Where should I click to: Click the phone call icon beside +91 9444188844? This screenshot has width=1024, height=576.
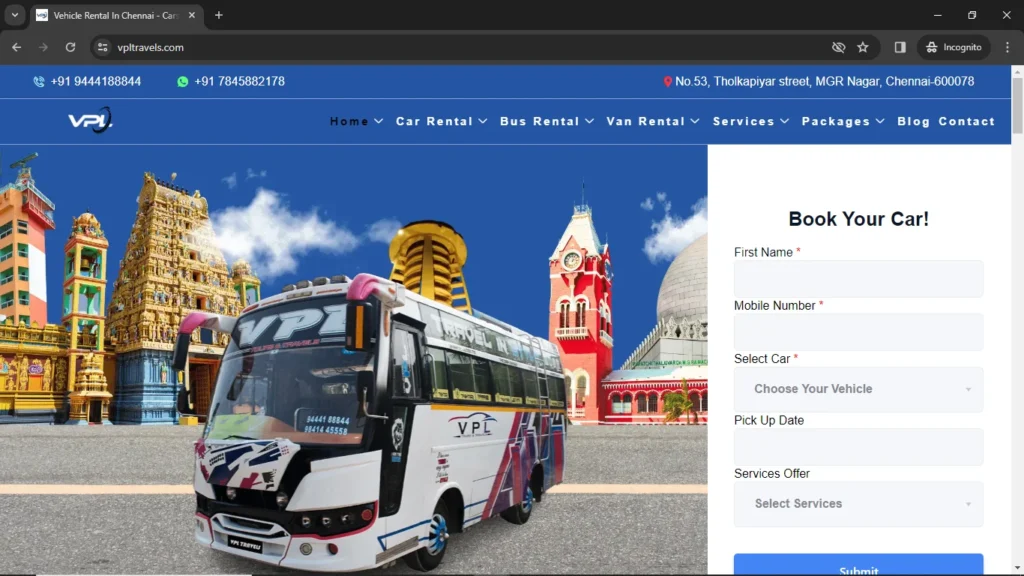(x=38, y=81)
